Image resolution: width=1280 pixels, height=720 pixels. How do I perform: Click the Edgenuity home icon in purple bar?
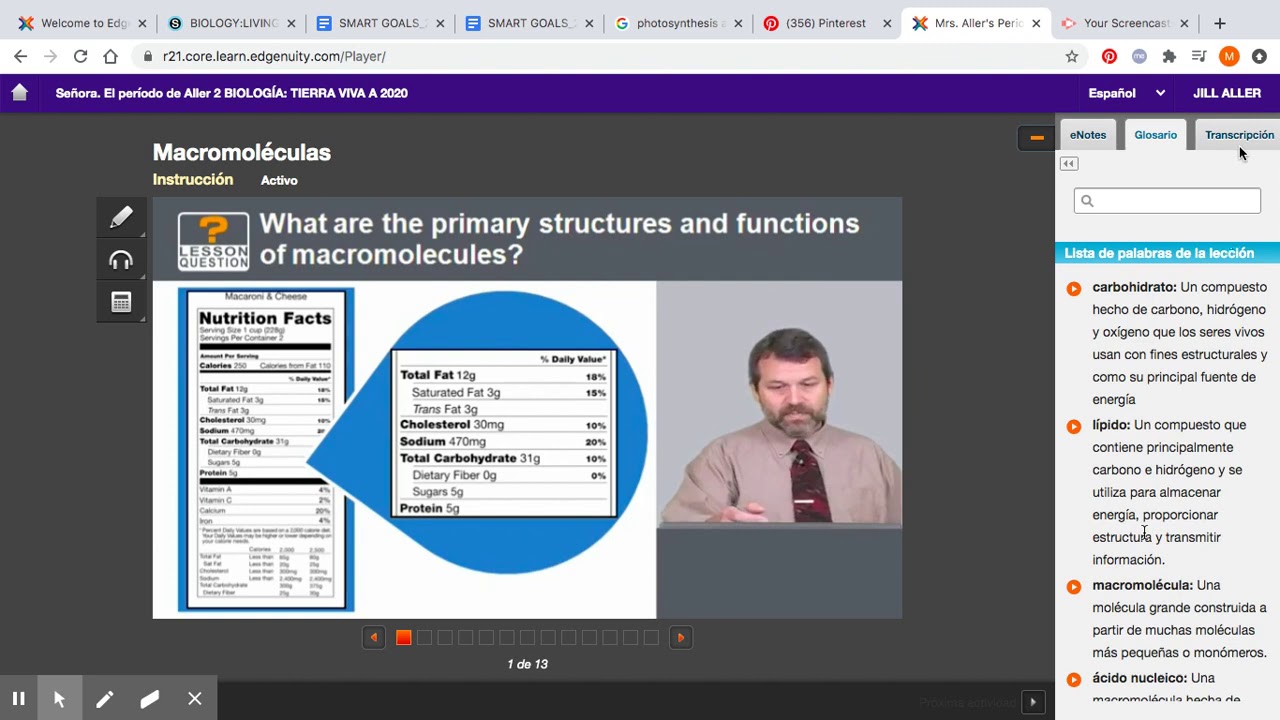tap(19, 93)
